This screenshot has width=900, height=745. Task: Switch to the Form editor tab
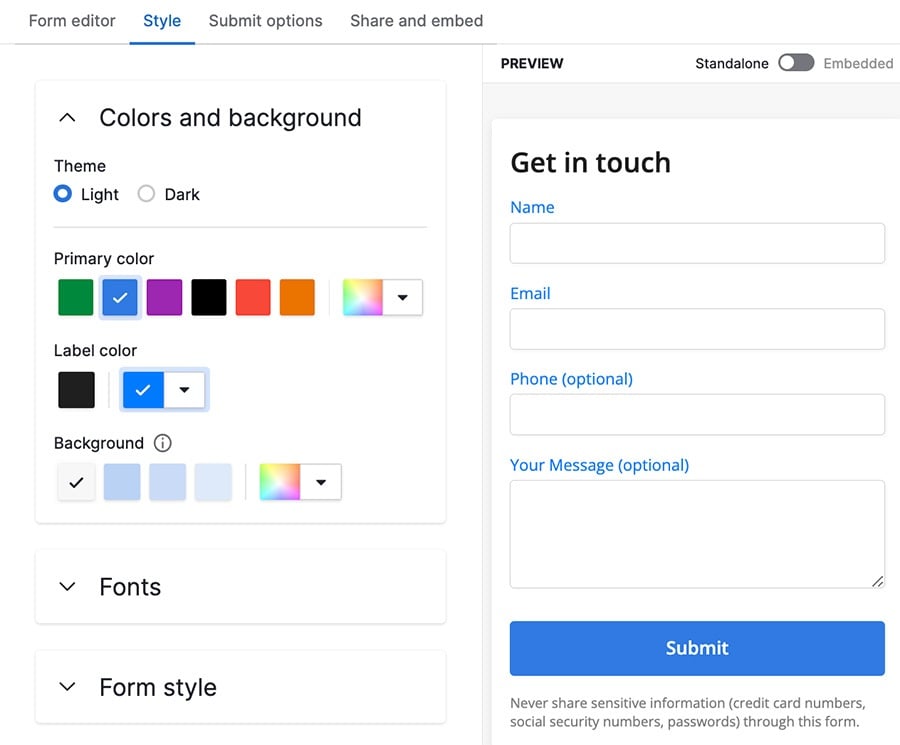click(x=71, y=20)
